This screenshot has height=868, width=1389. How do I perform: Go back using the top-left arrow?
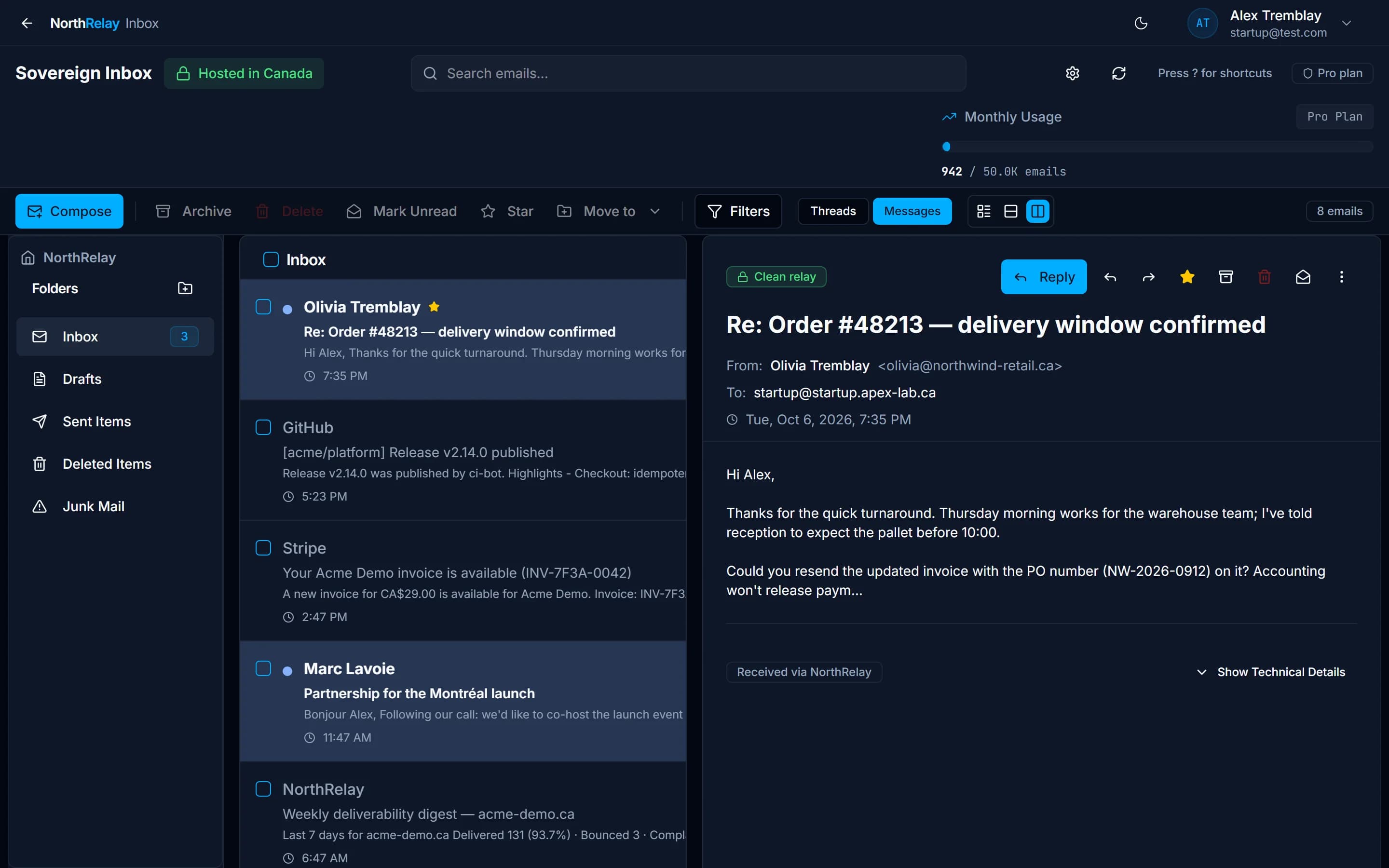pyautogui.click(x=27, y=23)
